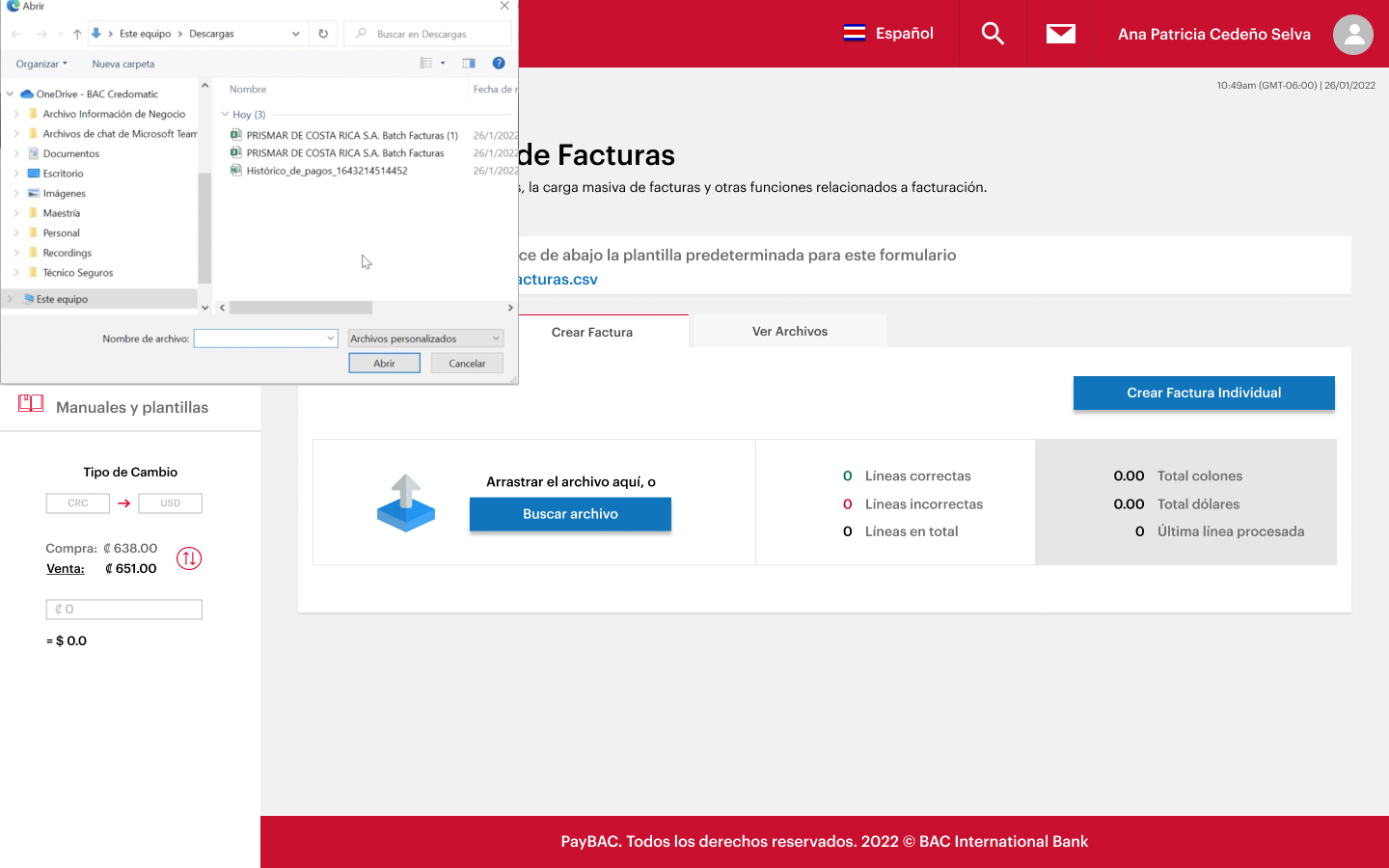The height and width of the screenshot is (868, 1389).
Task: Click the envelope messages icon in the header
Action: click(x=1061, y=33)
